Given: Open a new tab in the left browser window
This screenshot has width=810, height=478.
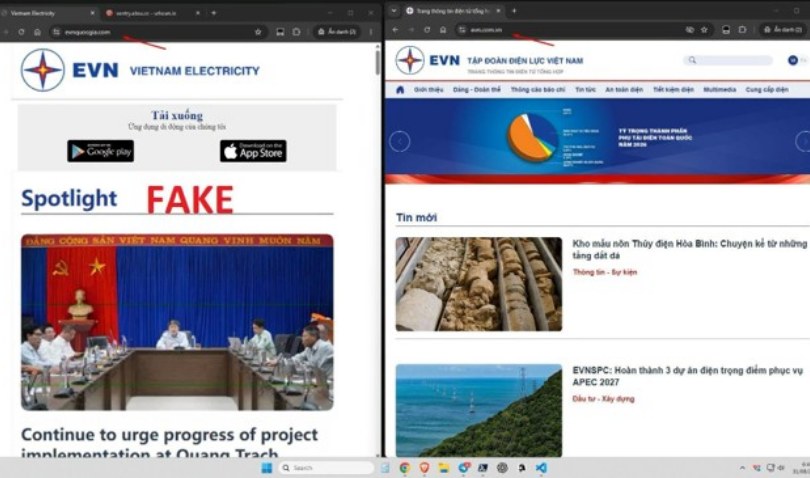Looking at the screenshot, I should pos(214,13).
